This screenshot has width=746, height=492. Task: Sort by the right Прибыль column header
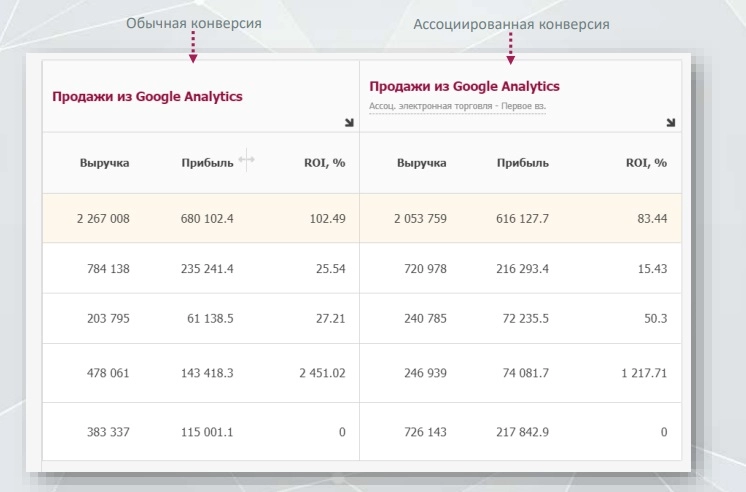[523, 163]
